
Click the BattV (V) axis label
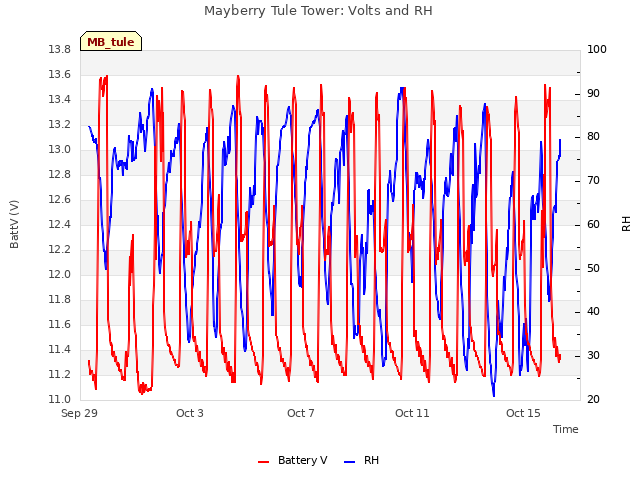(x=14, y=224)
